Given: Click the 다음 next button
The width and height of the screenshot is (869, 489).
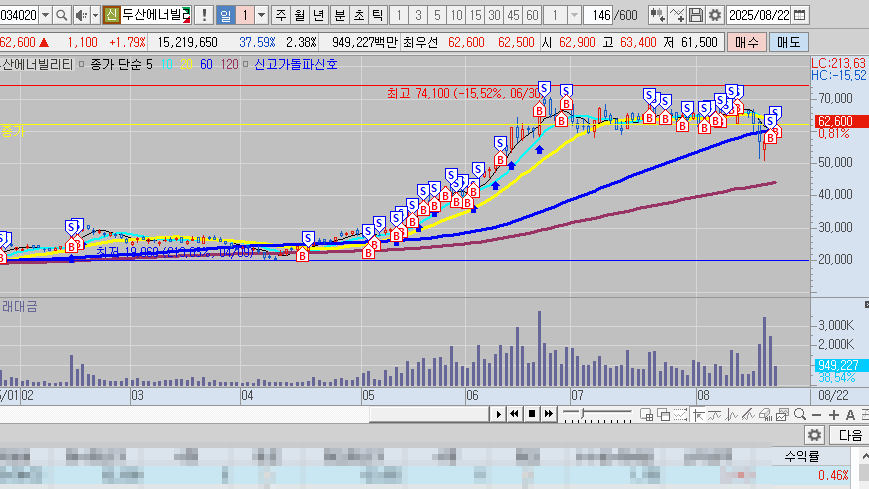Looking at the screenshot, I should (850, 435).
